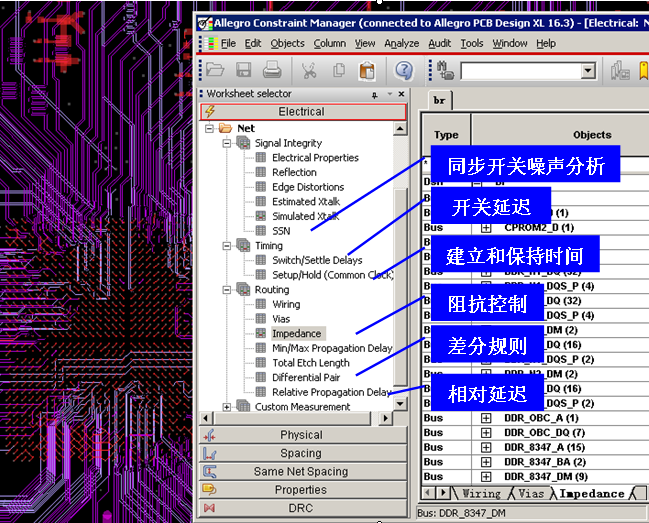Open the Wiring worksheet in tree

click(286, 304)
